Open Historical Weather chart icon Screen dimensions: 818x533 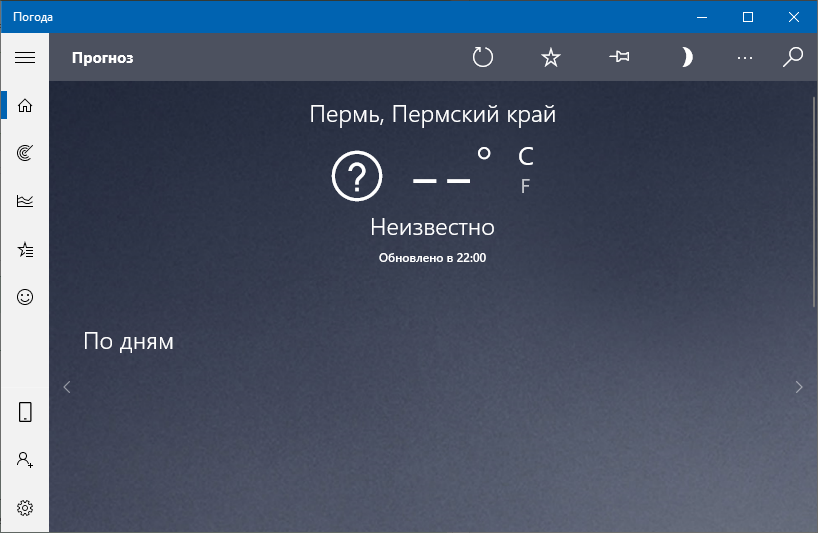pos(25,201)
